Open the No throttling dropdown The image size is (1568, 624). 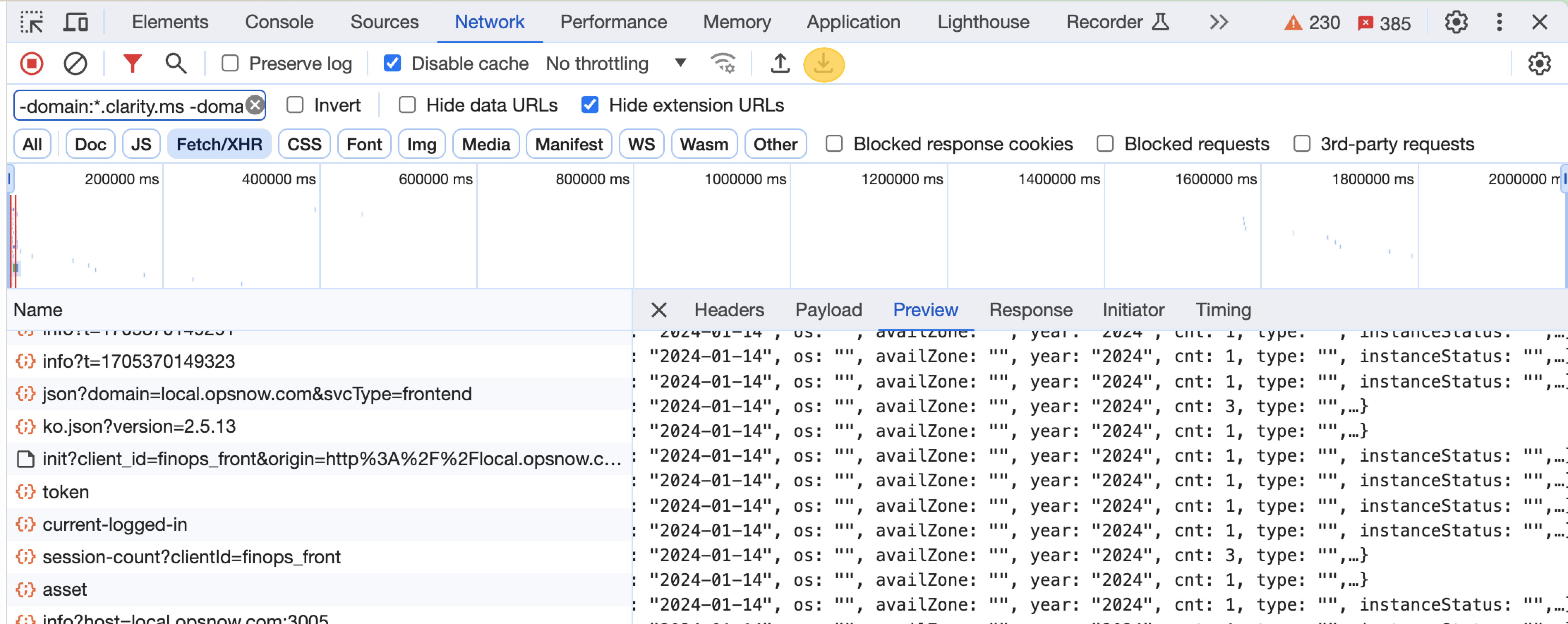pos(615,64)
